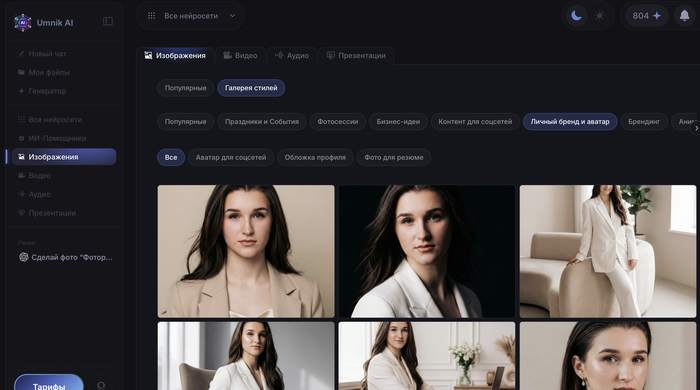Switch to dark theme moon icon

576,16
